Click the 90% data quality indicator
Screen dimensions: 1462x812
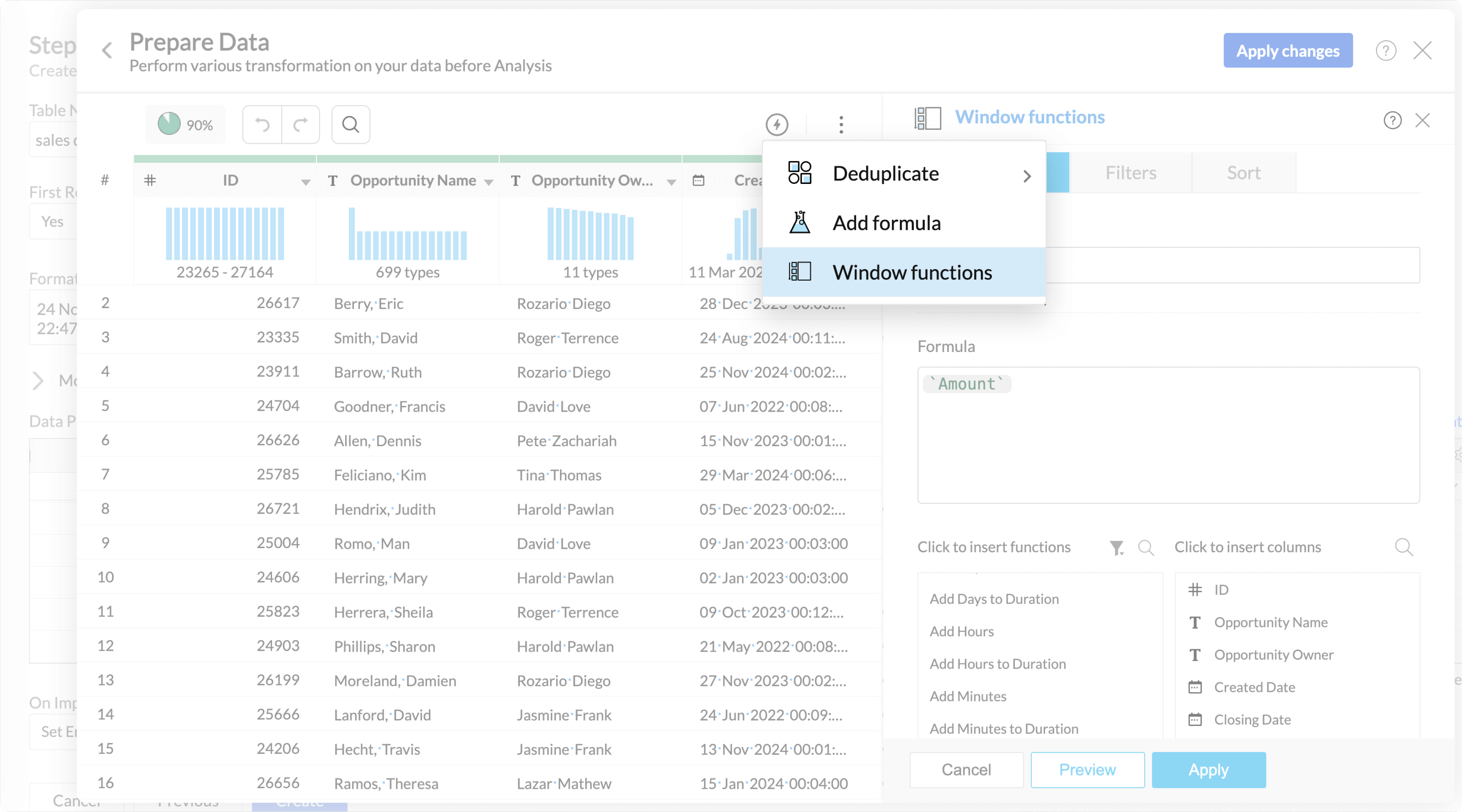(185, 124)
